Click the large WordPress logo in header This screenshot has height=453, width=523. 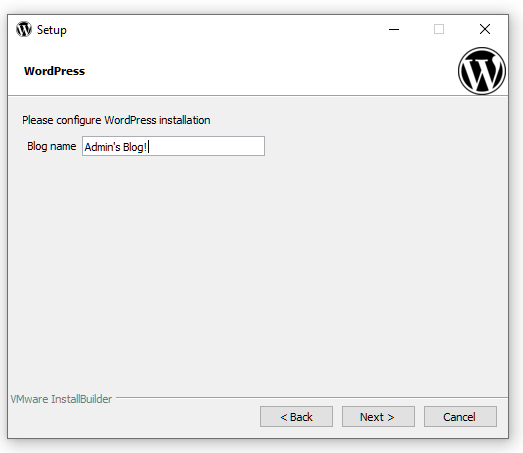(482, 71)
